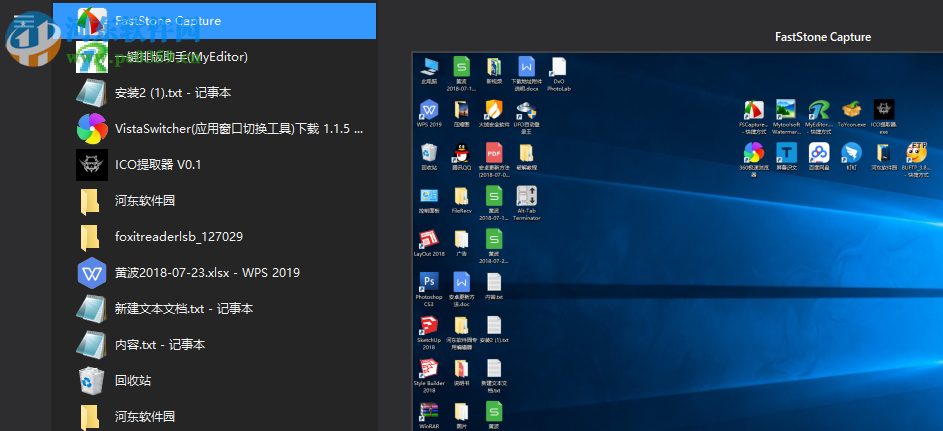Click the 火绒安全软件 shield icon in preview

[494, 109]
